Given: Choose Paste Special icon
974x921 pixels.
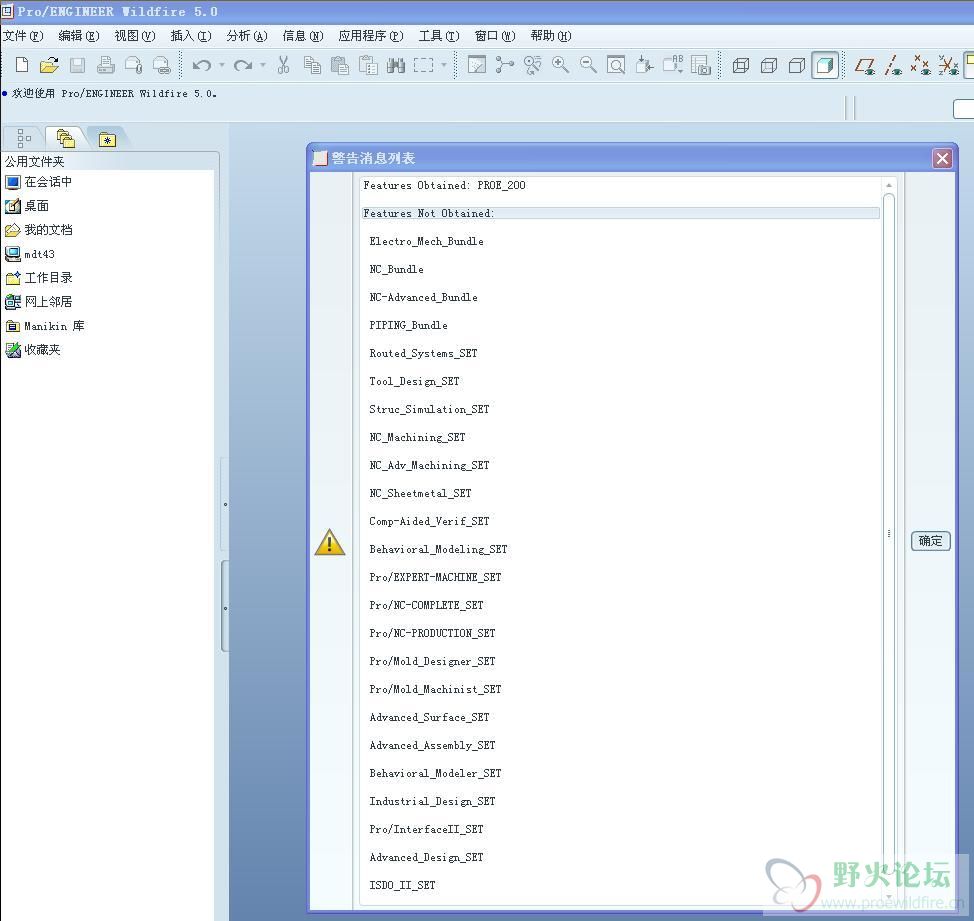Looking at the screenshot, I should tap(368, 65).
